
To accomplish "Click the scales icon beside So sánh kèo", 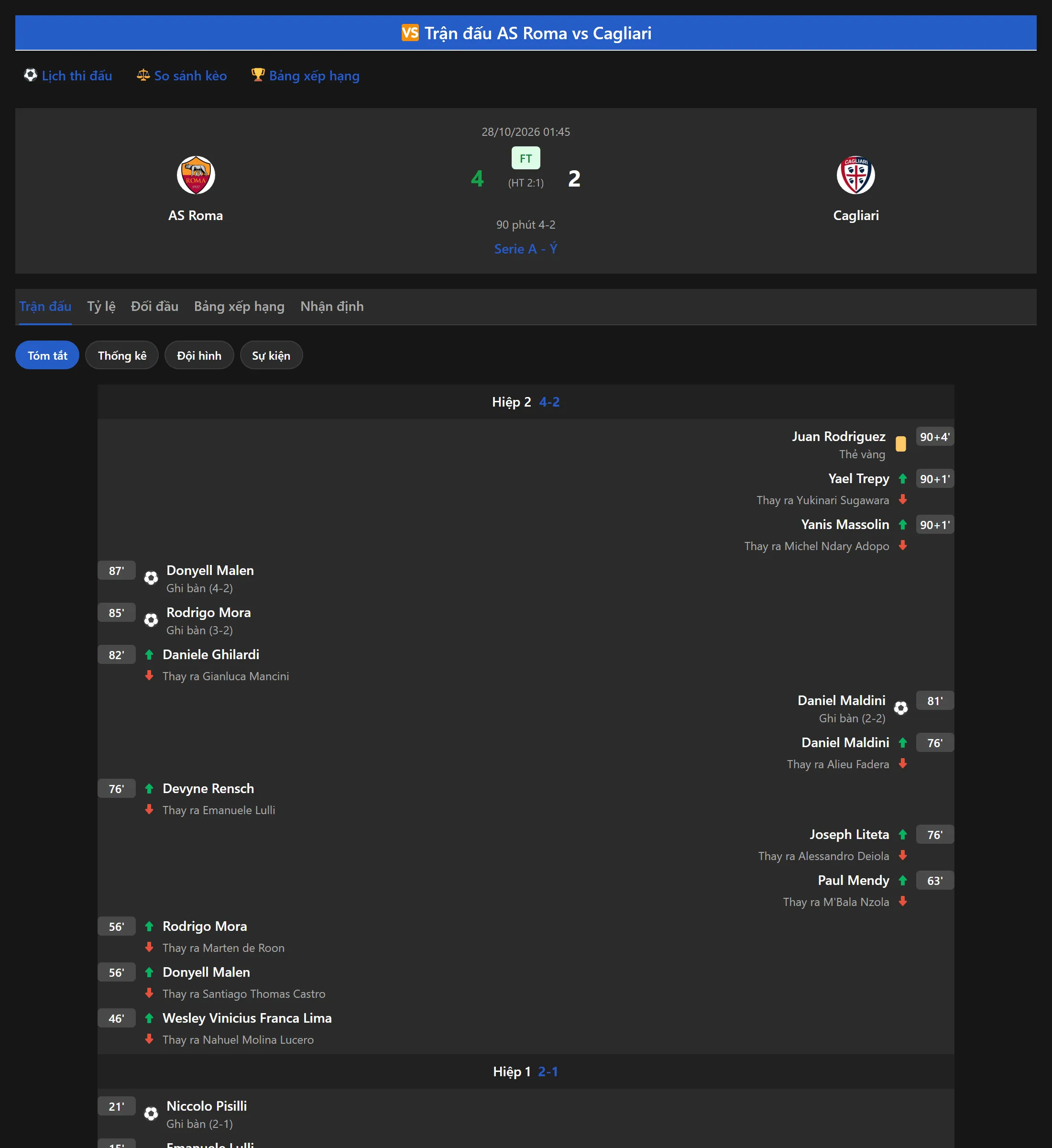I will click(x=143, y=75).
